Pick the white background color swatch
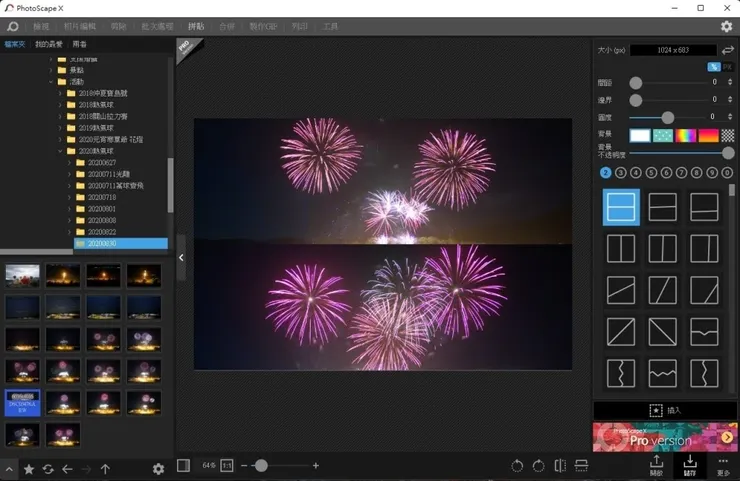Image resolution: width=740 pixels, height=481 pixels. pyautogui.click(x=639, y=135)
